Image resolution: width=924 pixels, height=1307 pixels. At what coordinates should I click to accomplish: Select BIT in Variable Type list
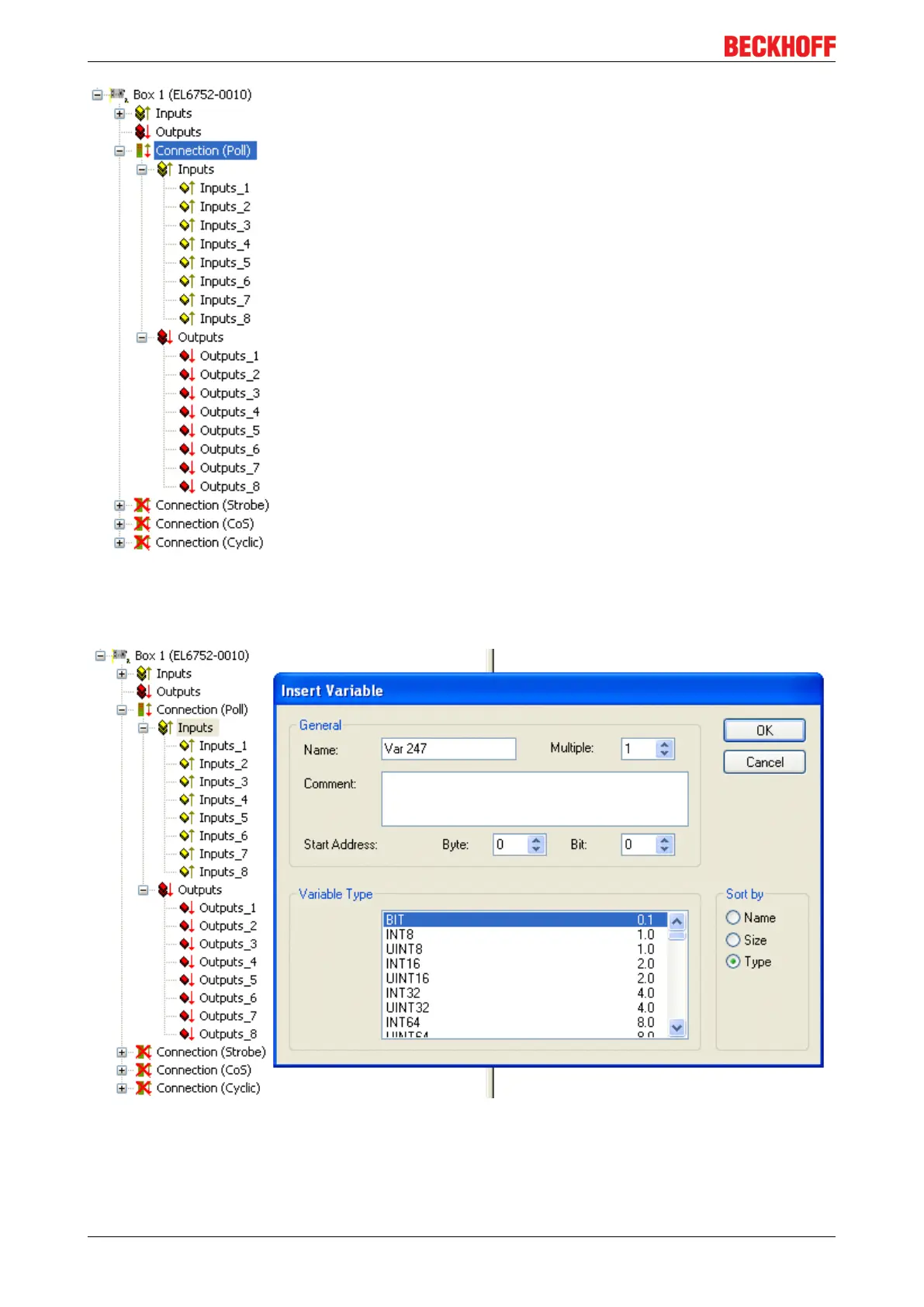coord(525,920)
